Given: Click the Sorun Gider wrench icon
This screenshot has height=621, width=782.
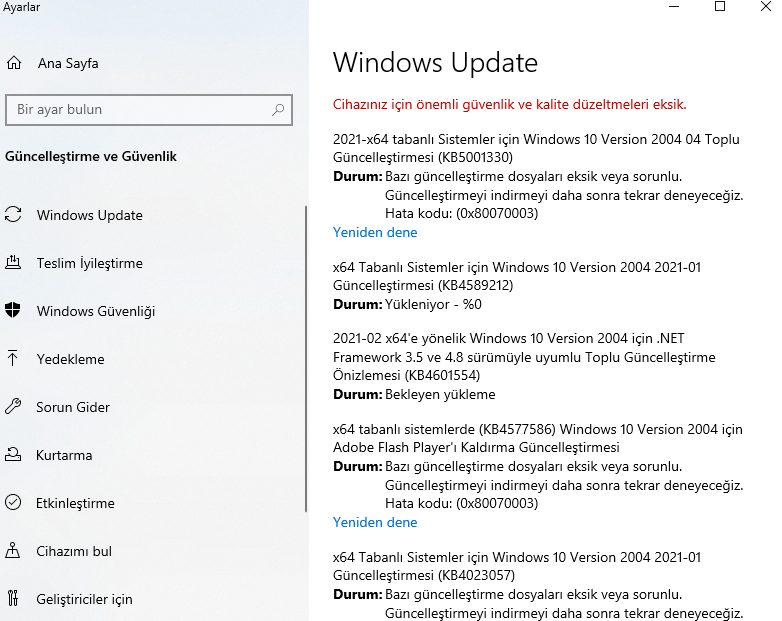Looking at the screenshot, I should coord(13,407).
